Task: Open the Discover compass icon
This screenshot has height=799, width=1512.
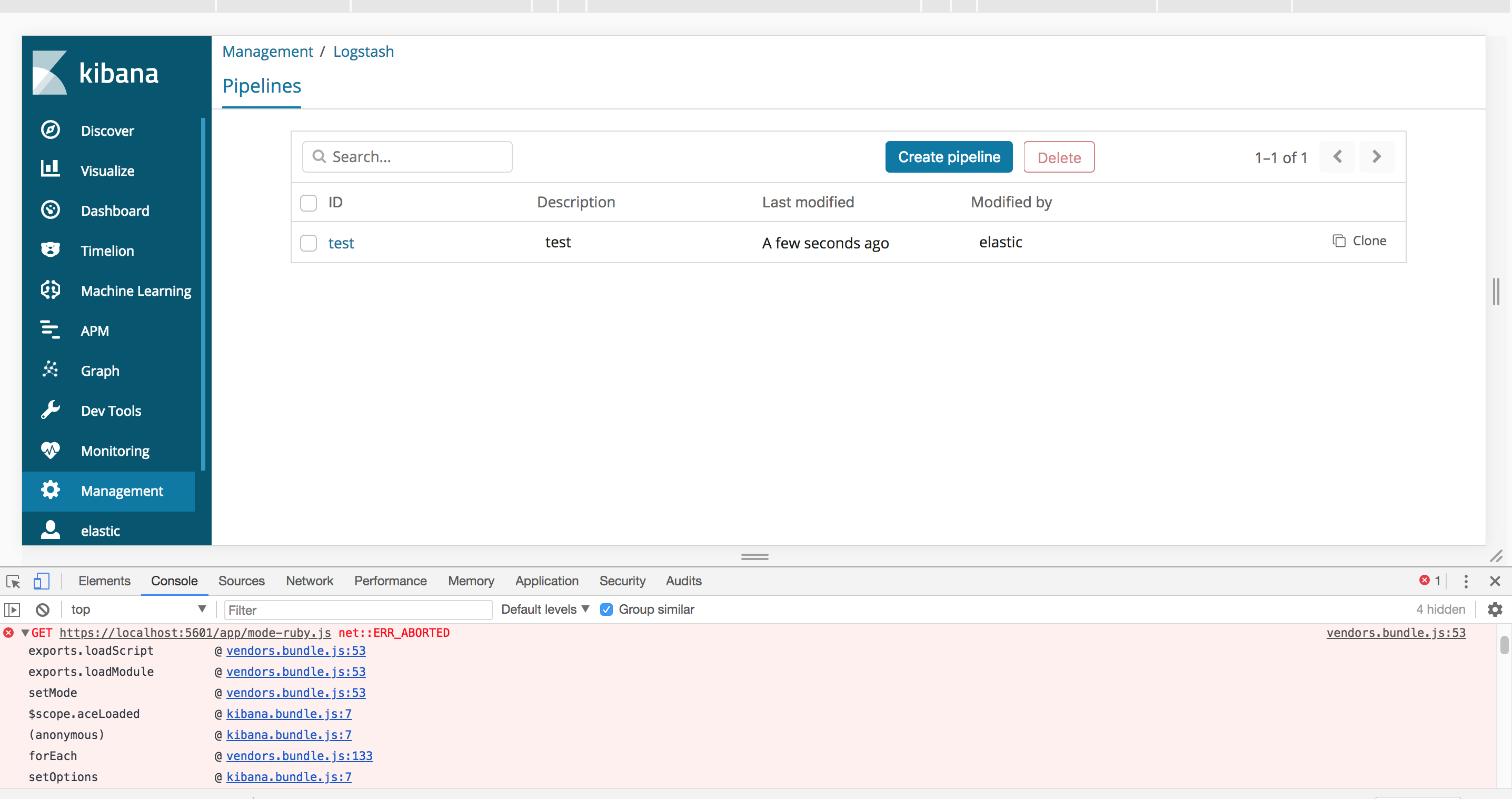Action: click(51, 130)
